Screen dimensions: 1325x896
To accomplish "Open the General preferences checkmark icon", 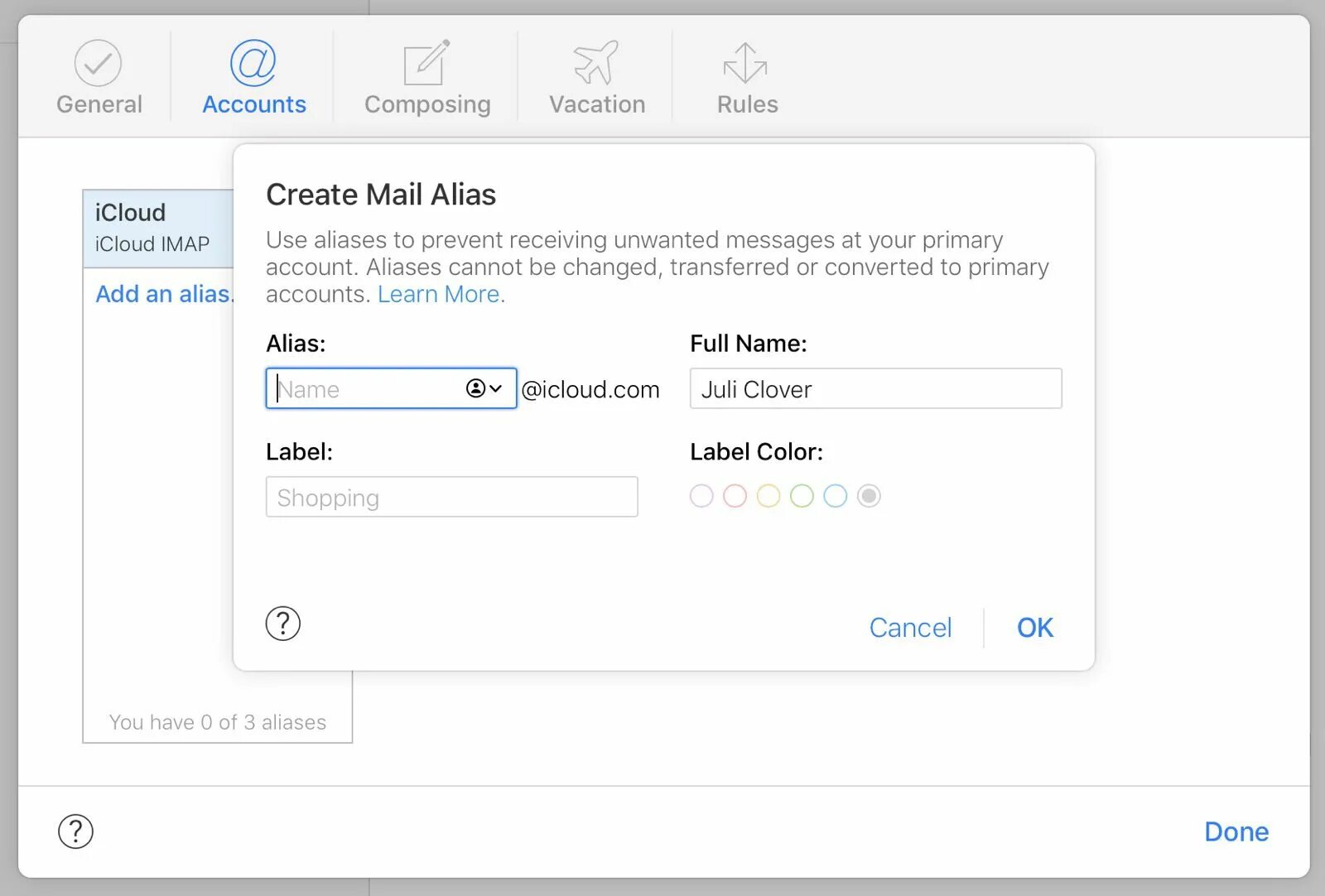I will tap(98, 63).
